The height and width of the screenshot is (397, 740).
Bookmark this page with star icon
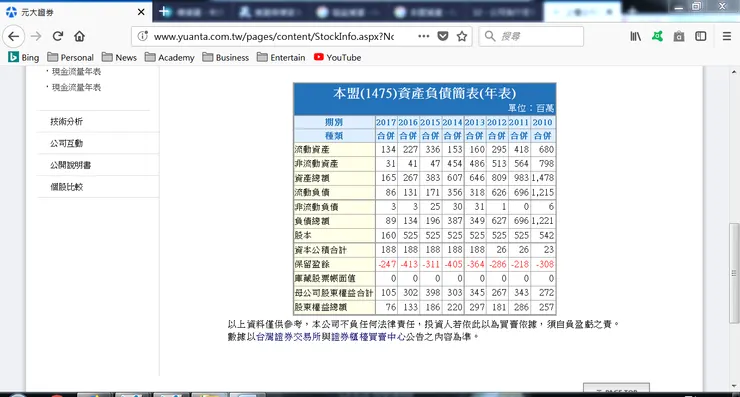tap(462, 36)
